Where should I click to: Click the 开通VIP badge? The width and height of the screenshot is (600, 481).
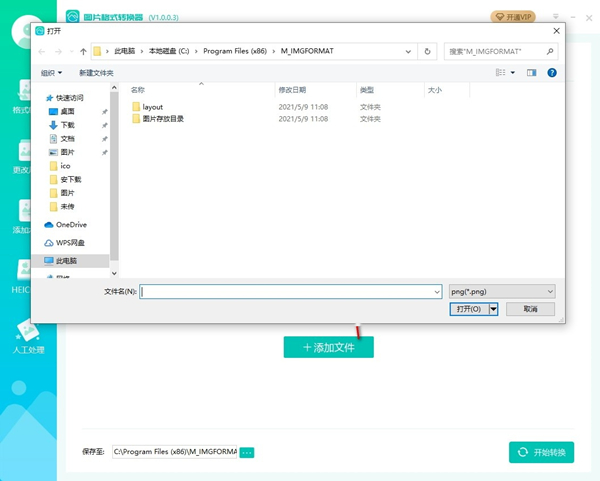[x=513, y=17]
